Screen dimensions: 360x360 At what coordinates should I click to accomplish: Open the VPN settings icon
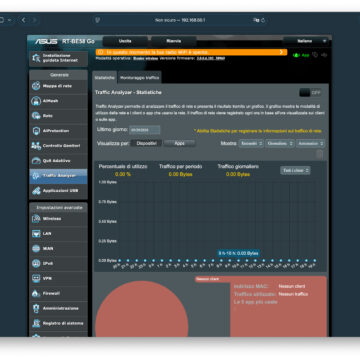(36, 278)
